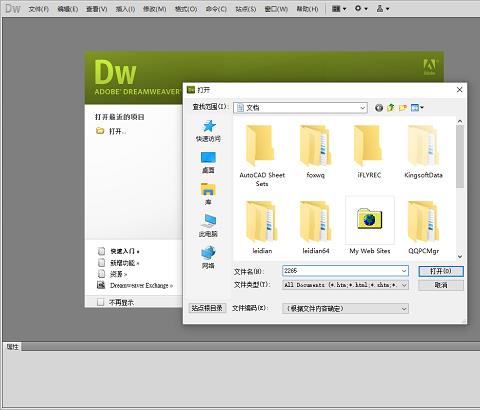The width and height of the screenshot is (480, 410).
Task: Click the document icon in look-in box
Action: click(240, 108)
